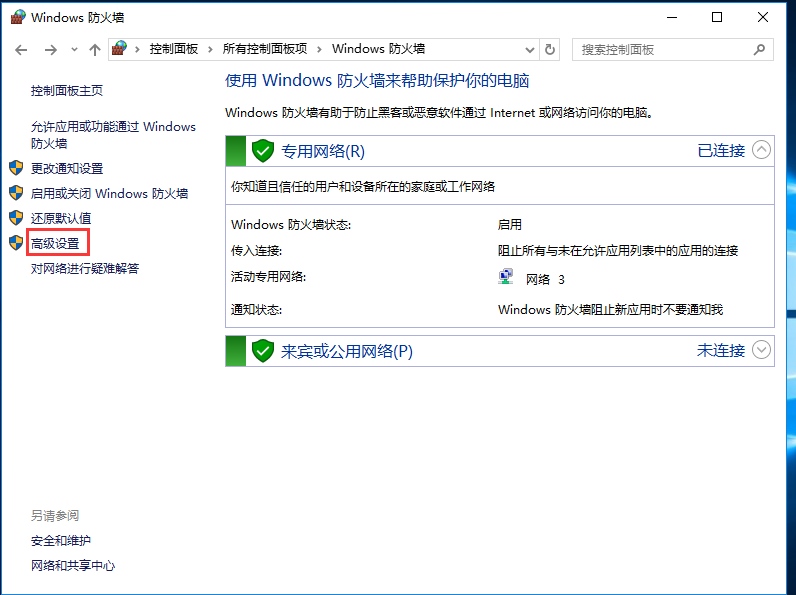
Task: Click the 来宾或公用网络(P) section heading
Action: 347,351
